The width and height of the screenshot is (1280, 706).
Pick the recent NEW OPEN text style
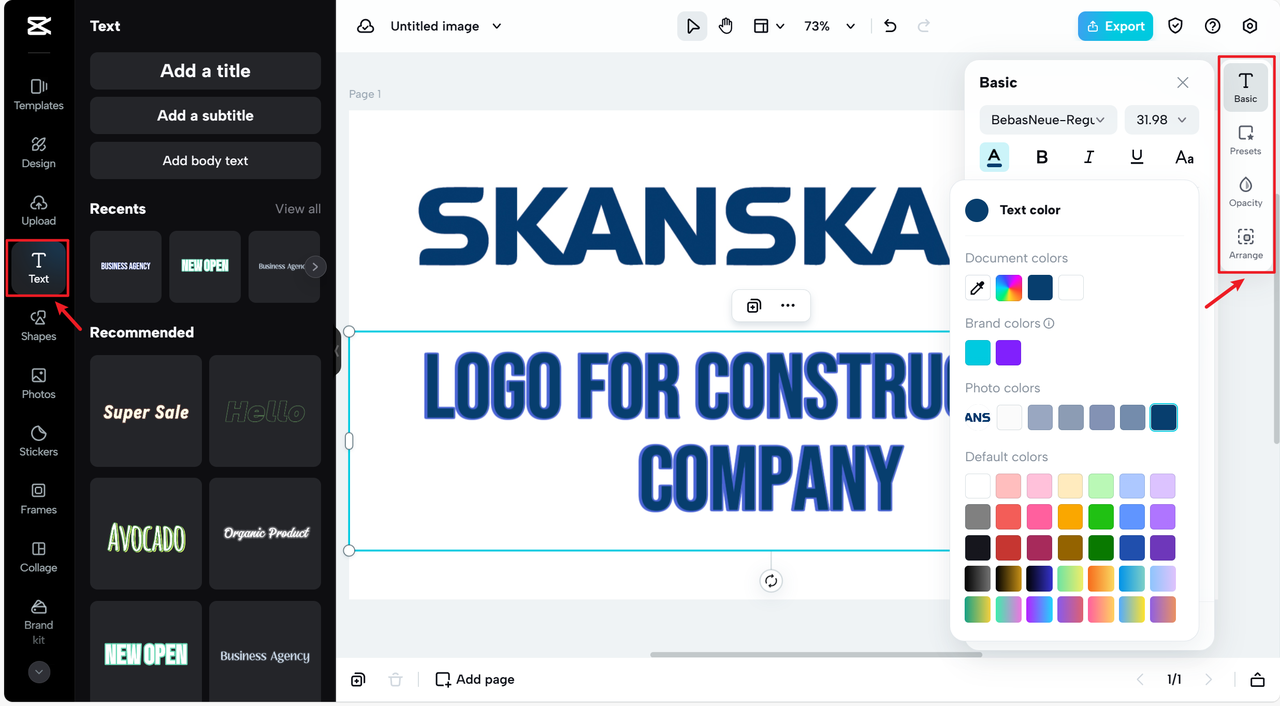[x=205, y=267]
